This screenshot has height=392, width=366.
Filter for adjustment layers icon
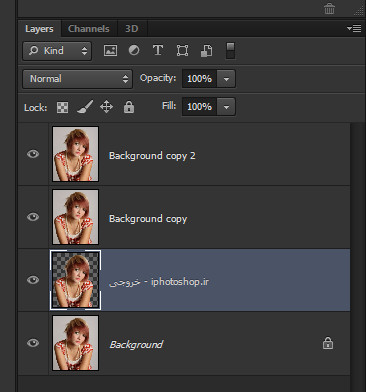point(134,50)
